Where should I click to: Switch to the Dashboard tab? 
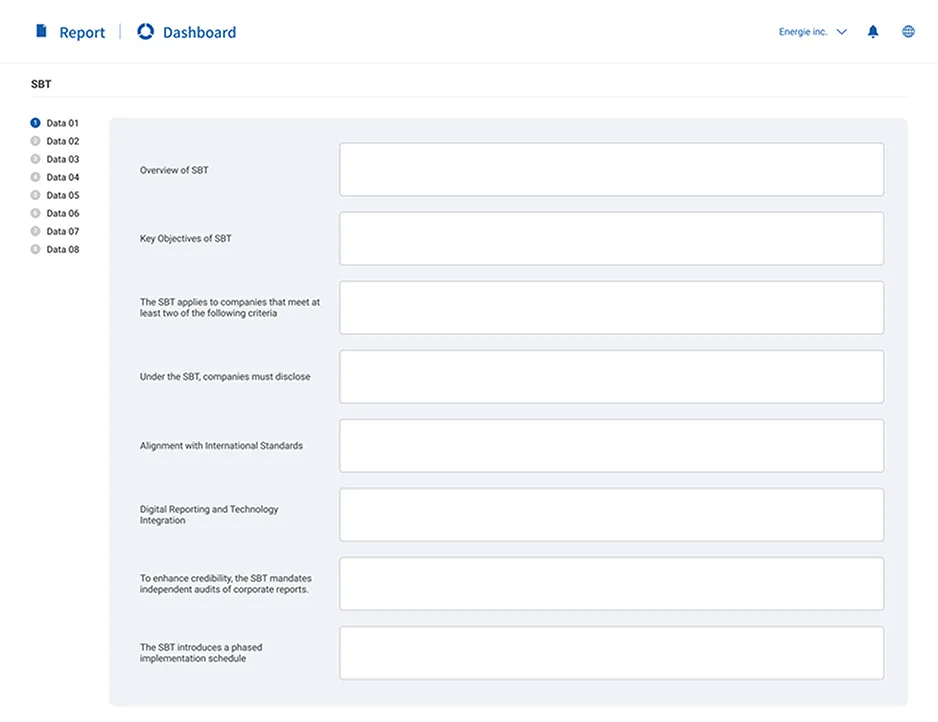click(199, 32)
